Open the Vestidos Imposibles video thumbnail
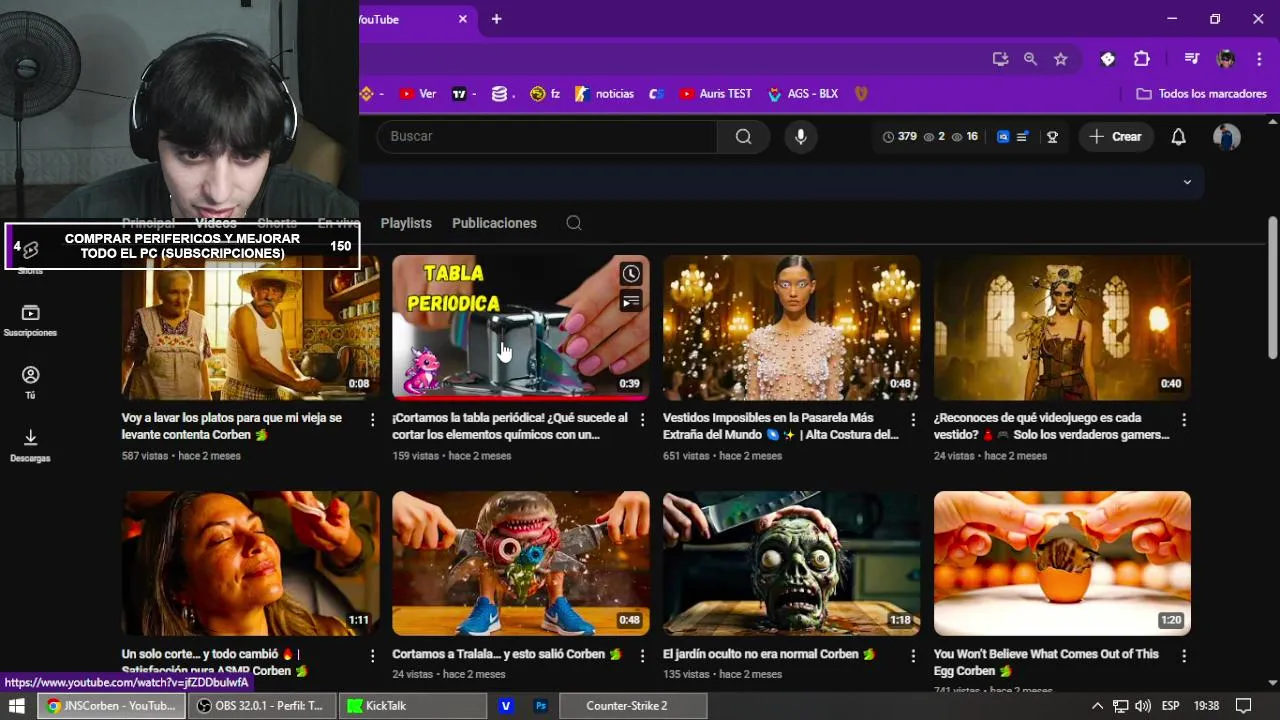Viewport: 1280px width, 720px height. pyautogui.click(x=791, y=328)
